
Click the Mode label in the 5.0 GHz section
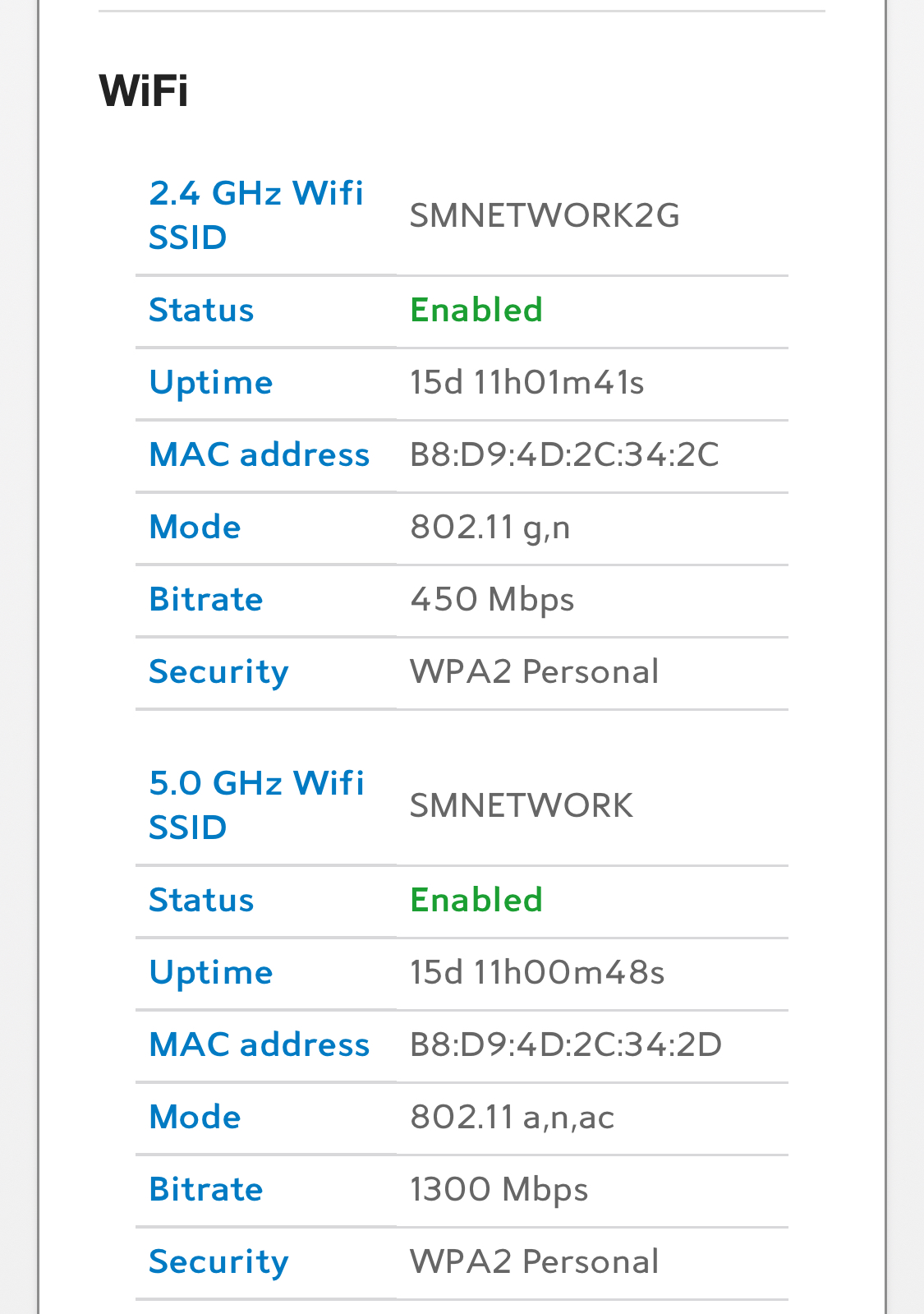pyautogui.click(x=195, y=1117)
